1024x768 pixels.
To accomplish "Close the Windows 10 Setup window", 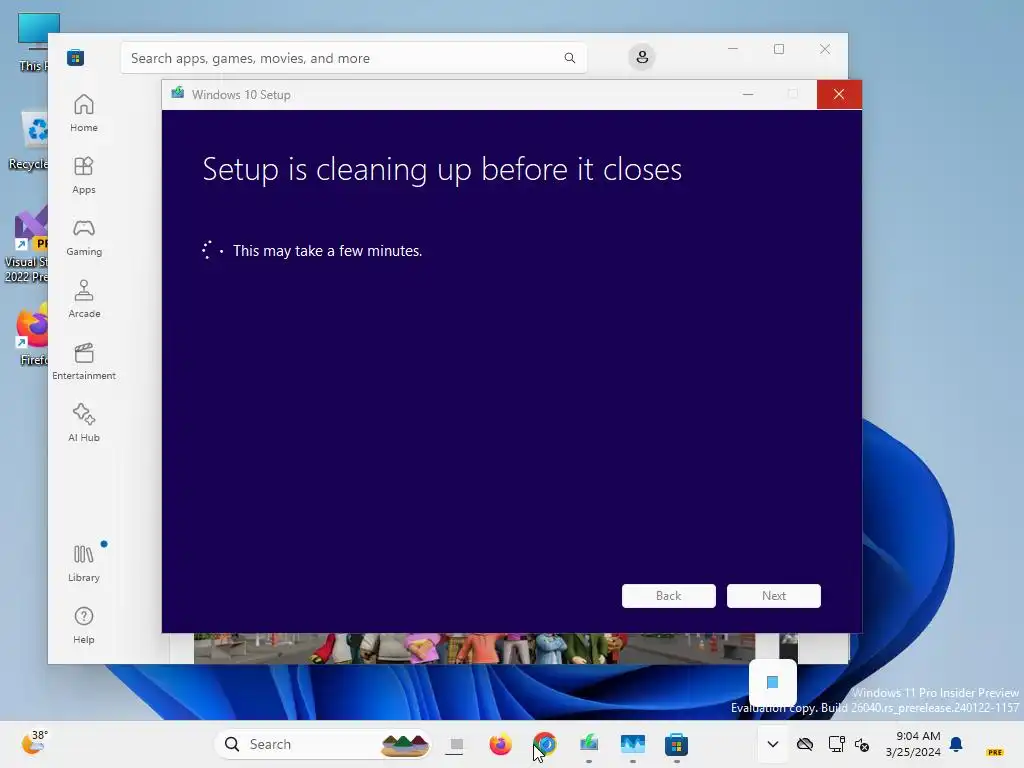I will click(x=839, y=95).
